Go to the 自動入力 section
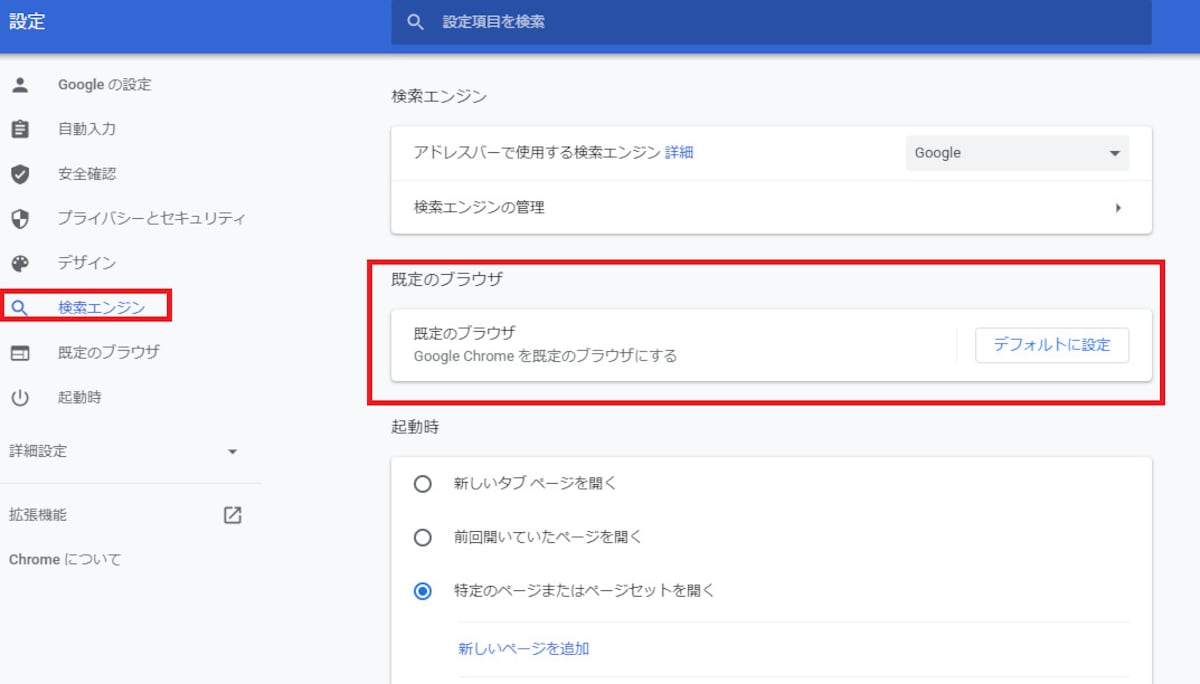Image resolution: width=1200 pixels, height=684 pixels. coord(87,129)
